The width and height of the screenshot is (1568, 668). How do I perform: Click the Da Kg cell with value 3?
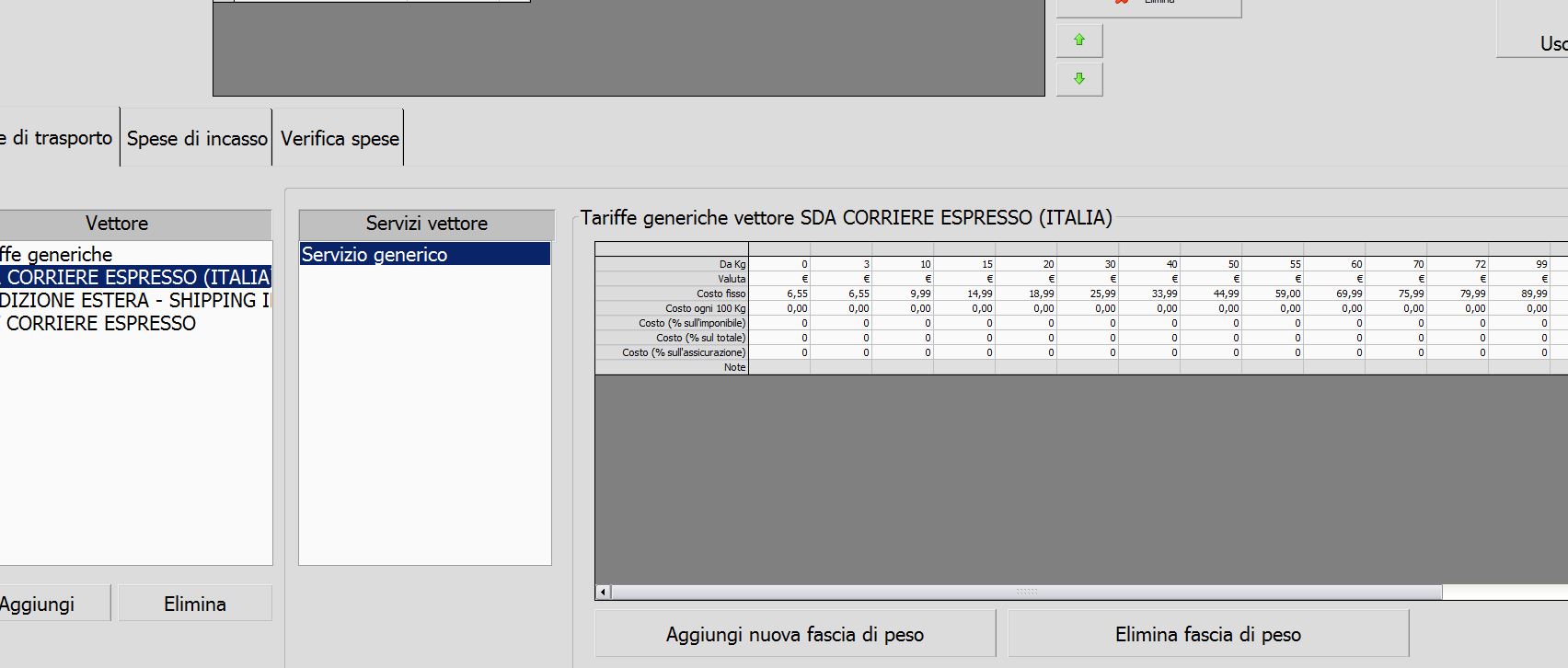click(x=841, y=264)
